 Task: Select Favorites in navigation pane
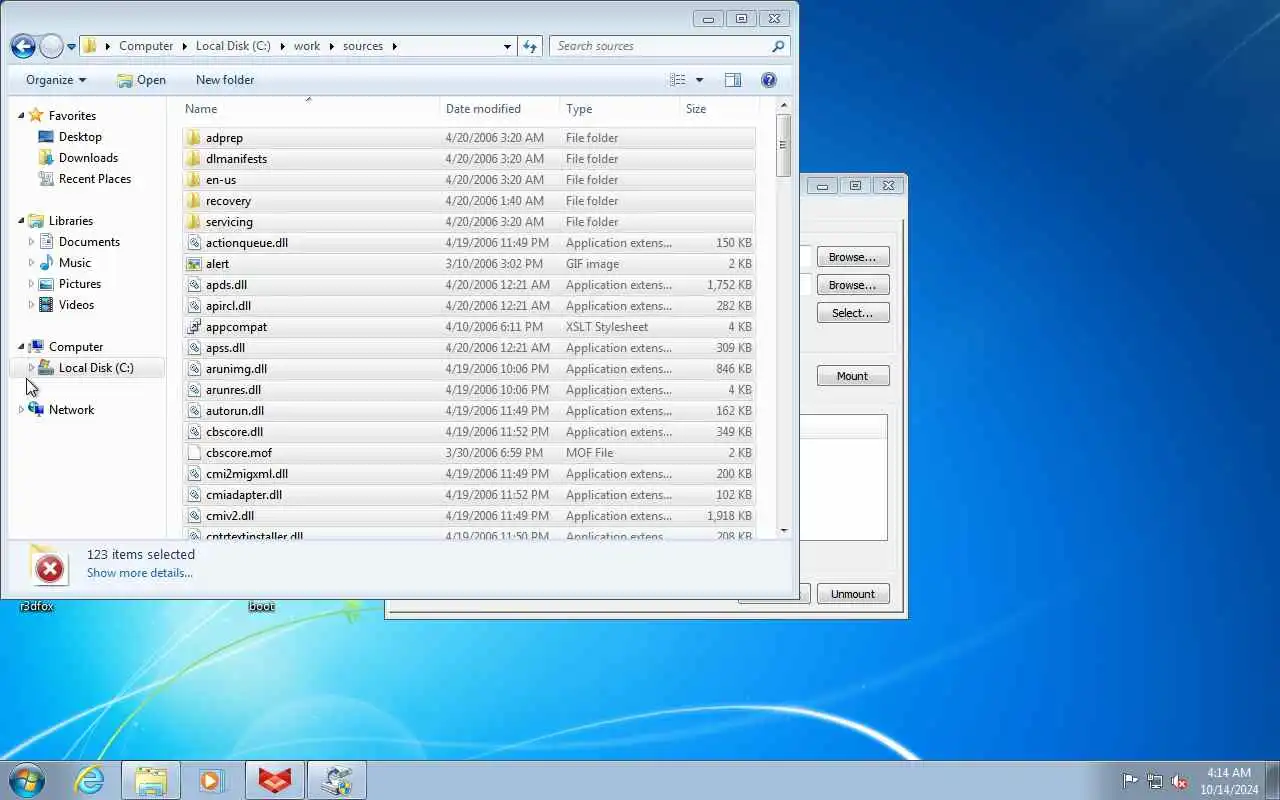coord(72,116)
